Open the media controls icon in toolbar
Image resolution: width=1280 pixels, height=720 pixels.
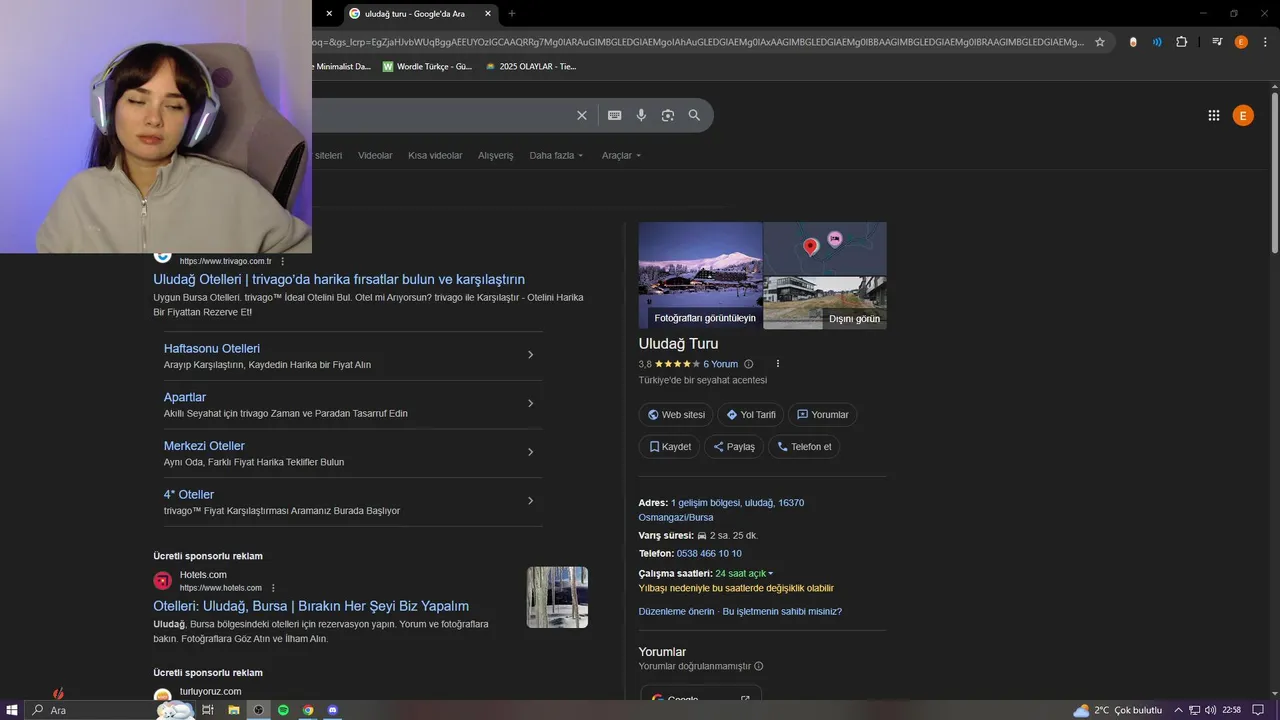point(1217,42)
